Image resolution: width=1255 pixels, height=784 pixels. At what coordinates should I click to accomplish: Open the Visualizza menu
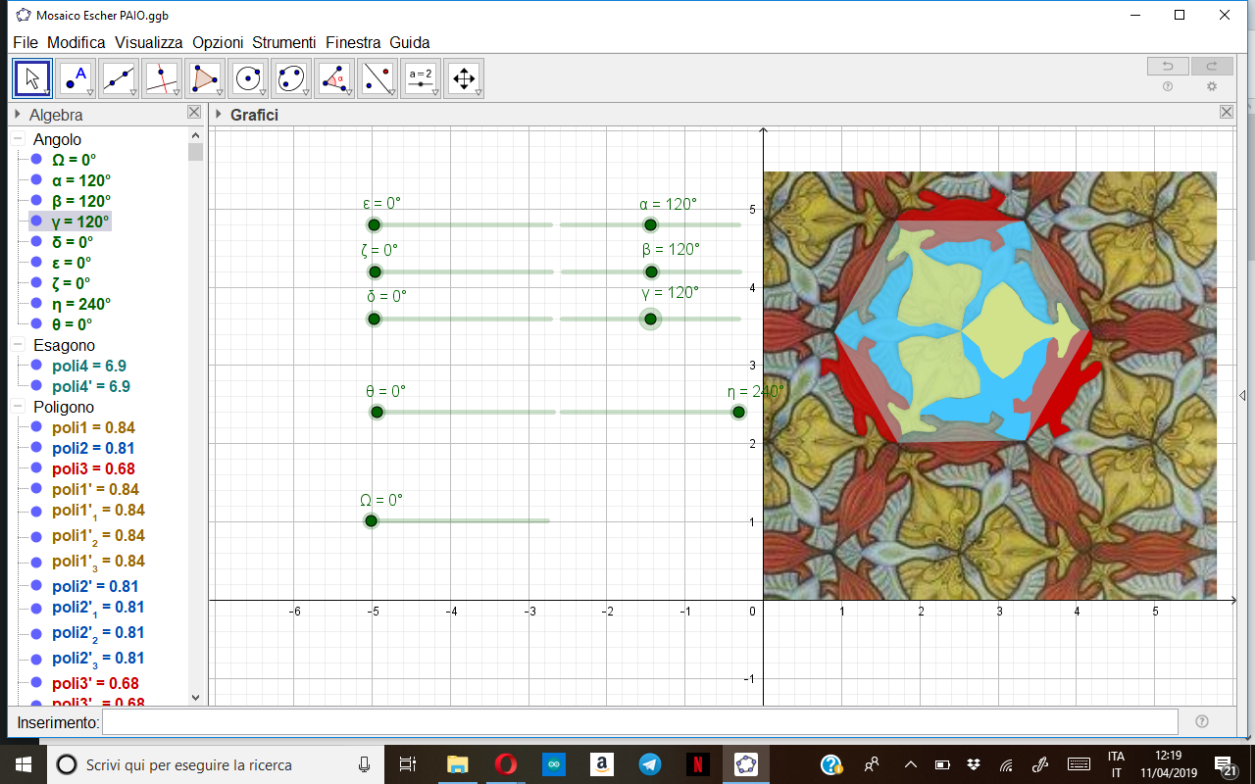tap(149, 42)
